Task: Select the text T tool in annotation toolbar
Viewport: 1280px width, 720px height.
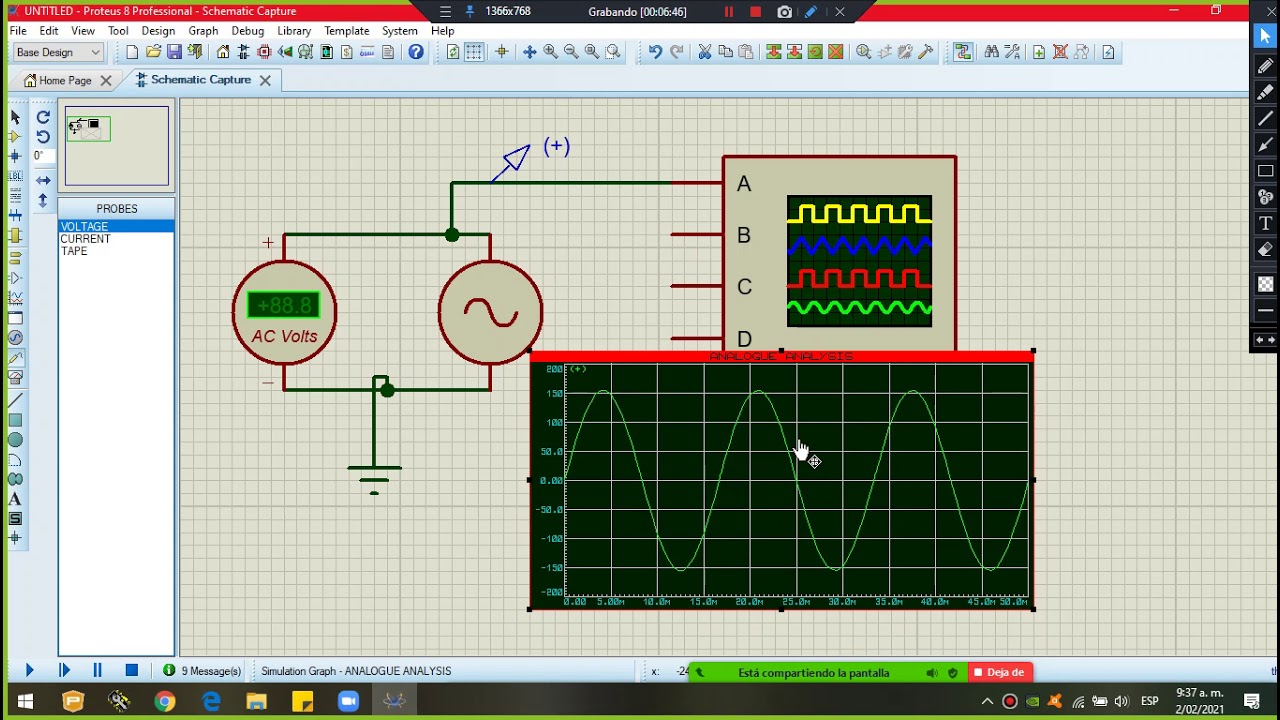Action: 1265,223
